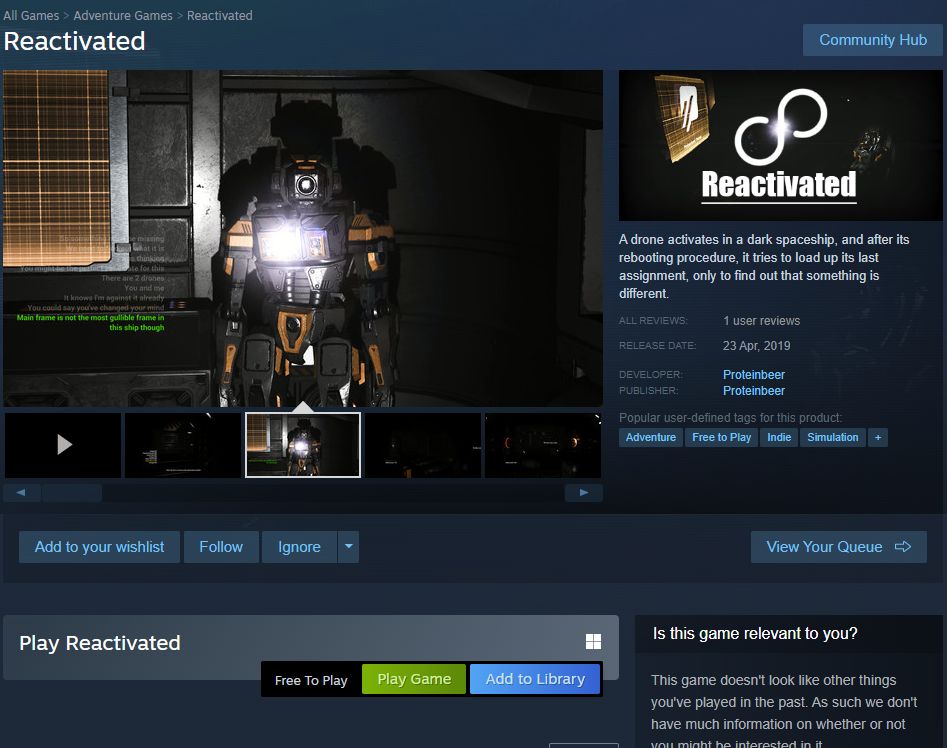
Task: Click View Your Queue button
Action: point(838,547)
